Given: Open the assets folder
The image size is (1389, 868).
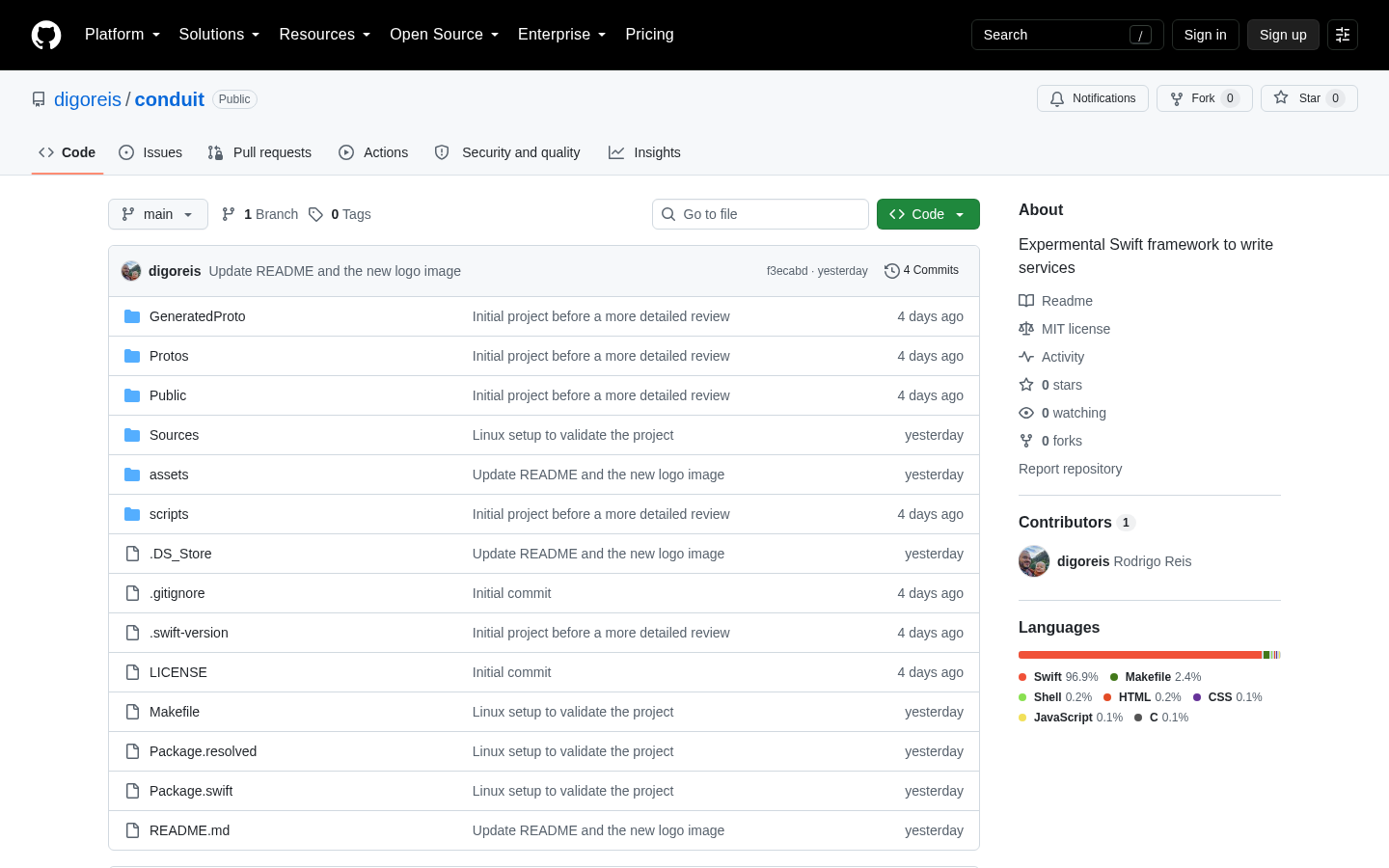Looking at the screenshot, I should (169, 475).
